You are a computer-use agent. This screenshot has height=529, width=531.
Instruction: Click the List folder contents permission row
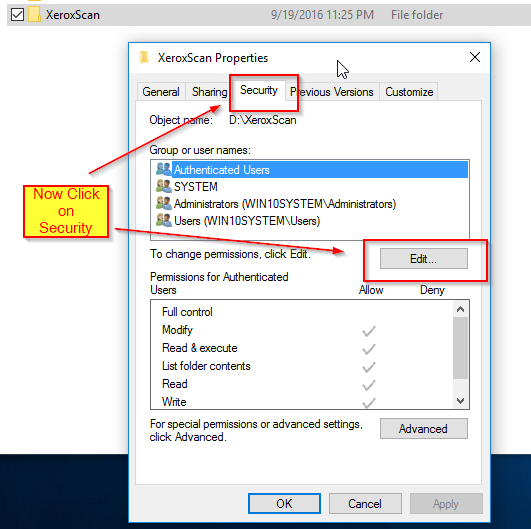point(301,366)
